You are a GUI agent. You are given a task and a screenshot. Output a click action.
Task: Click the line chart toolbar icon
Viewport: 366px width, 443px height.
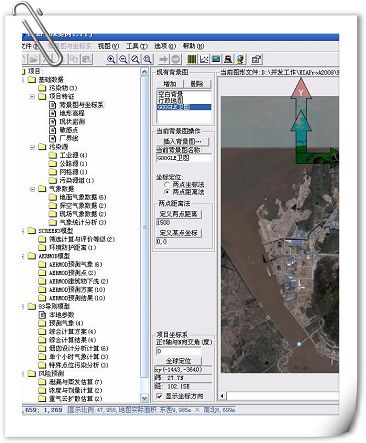click(x=204, y=59)
